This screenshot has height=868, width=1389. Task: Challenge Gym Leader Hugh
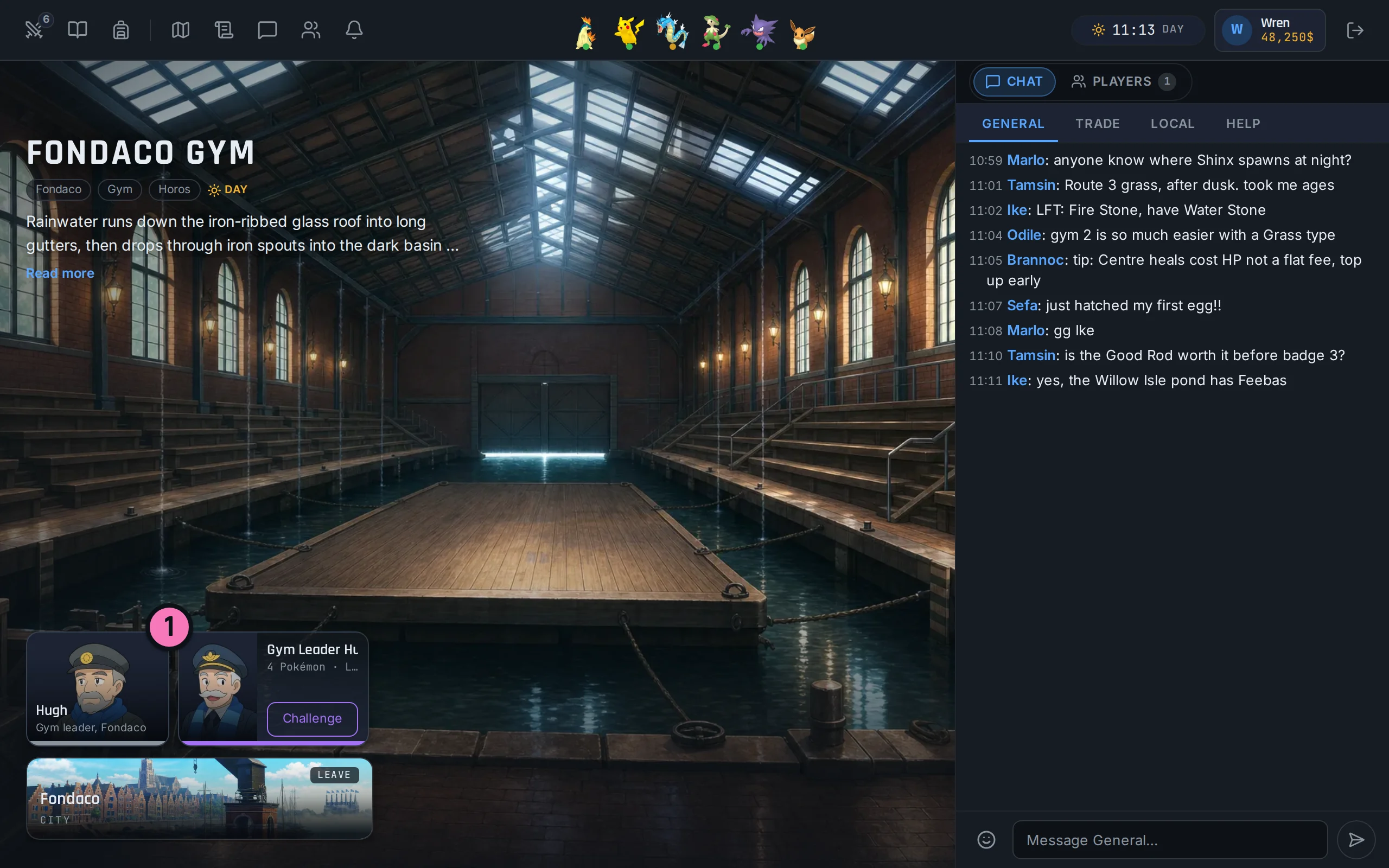(312, 718)
